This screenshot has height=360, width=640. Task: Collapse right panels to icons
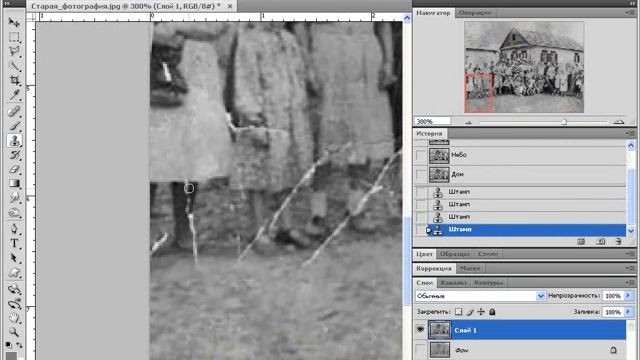633,3
